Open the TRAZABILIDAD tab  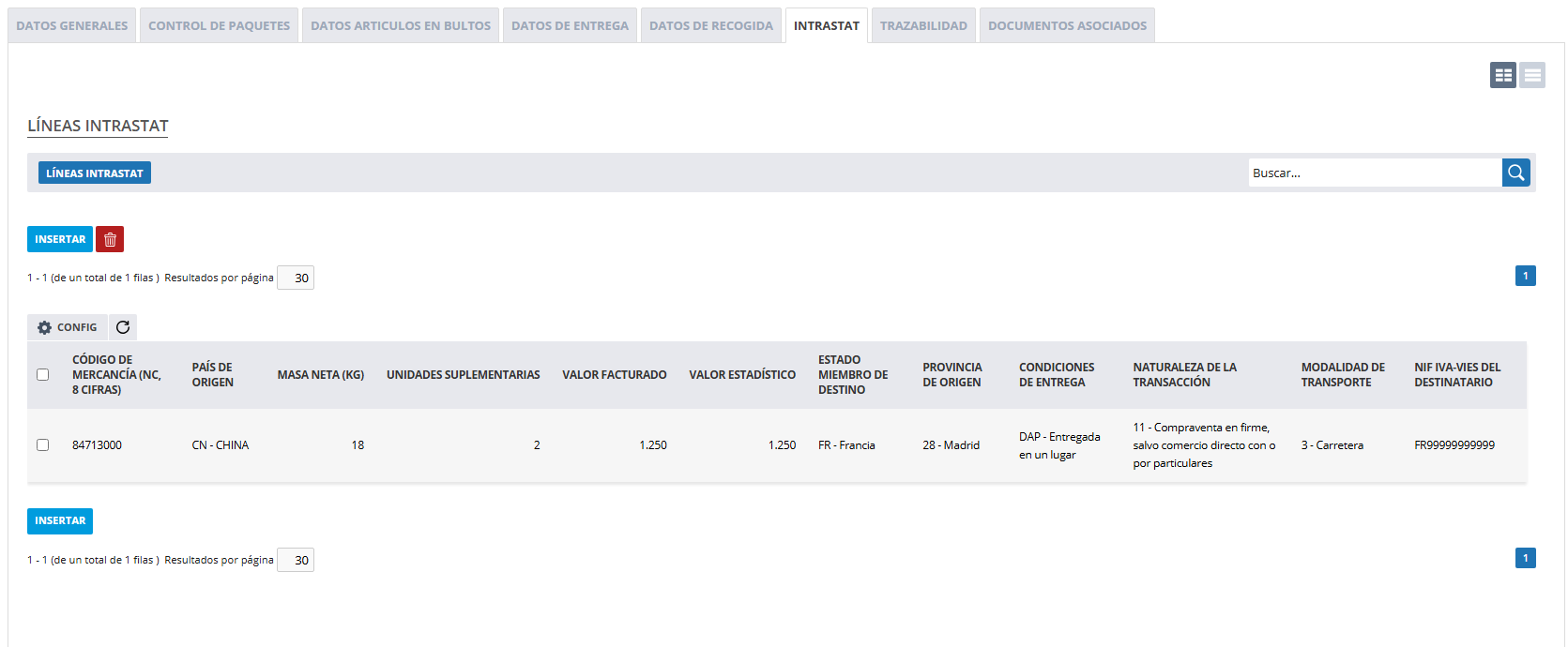(923, 25)
